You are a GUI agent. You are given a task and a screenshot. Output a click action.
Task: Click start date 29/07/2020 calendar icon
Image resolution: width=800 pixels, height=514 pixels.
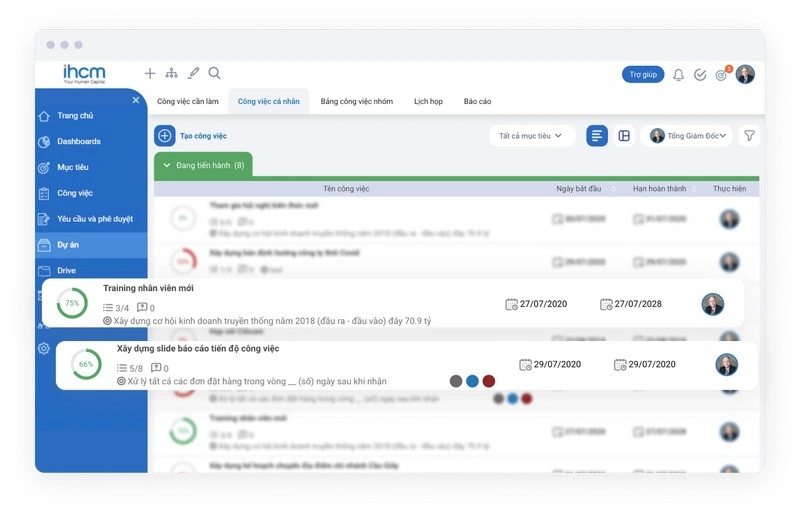click(525, 364)
